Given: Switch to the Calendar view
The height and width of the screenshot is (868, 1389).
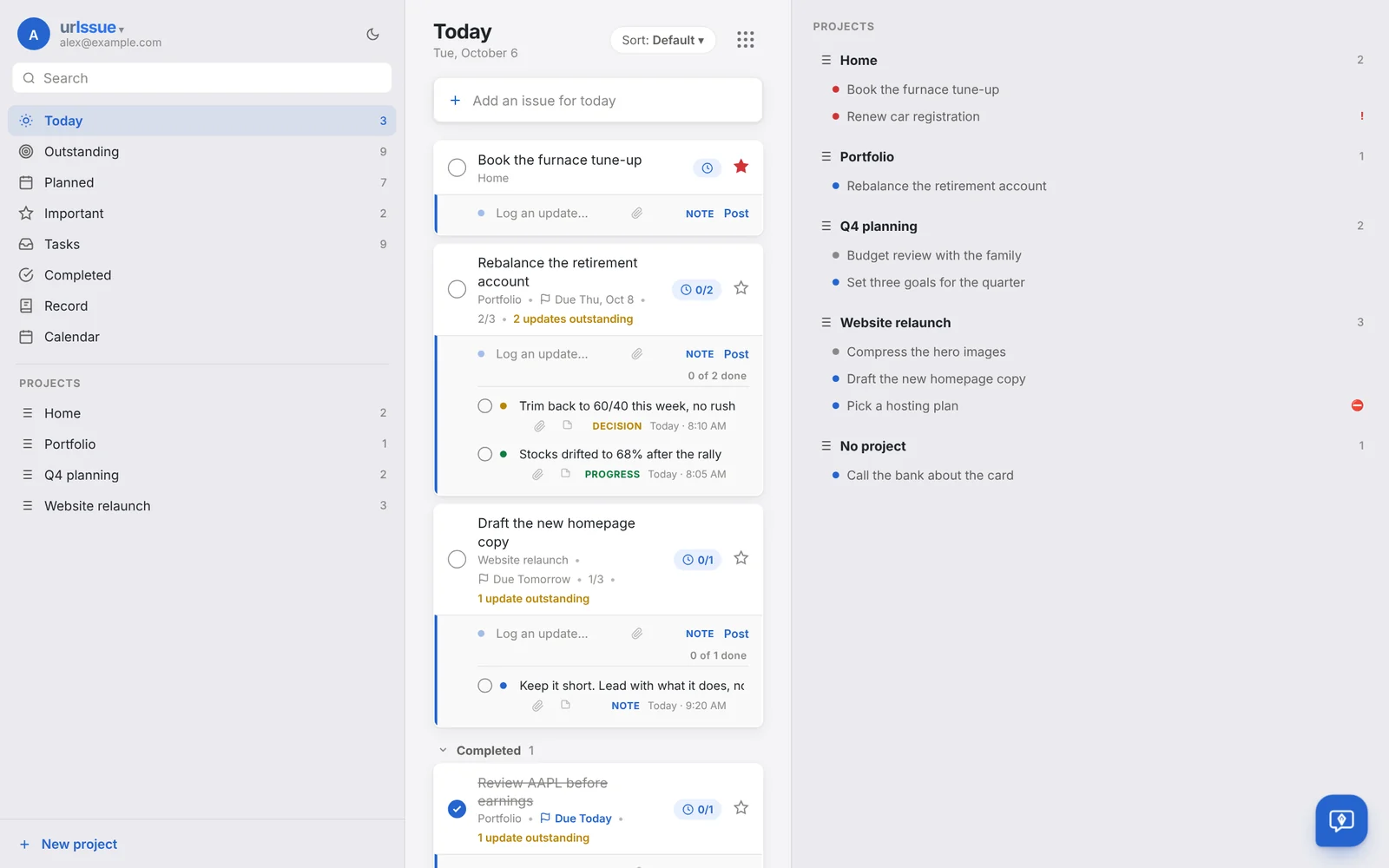Looking at the screenshot, I should coord(202,337).
